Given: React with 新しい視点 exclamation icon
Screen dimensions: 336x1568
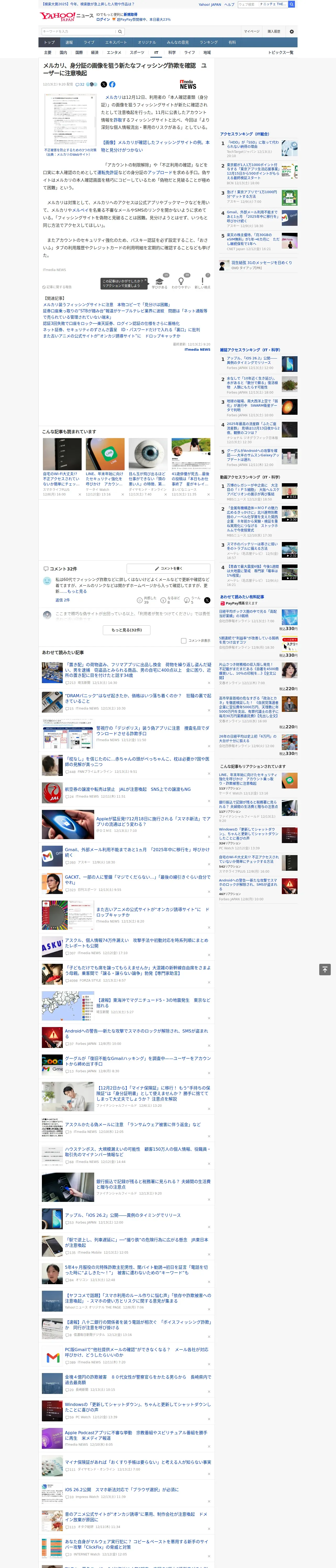Looking at the screenshot, I should 203,282.
